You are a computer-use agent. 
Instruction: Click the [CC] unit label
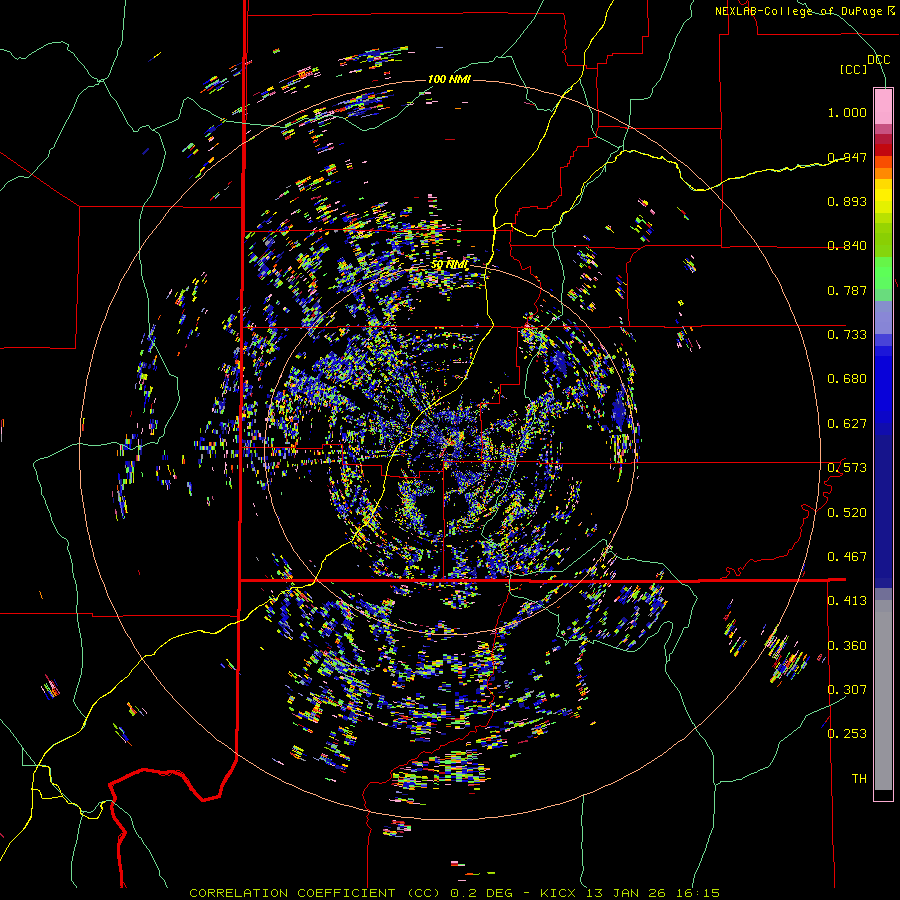tap(854, 69)
